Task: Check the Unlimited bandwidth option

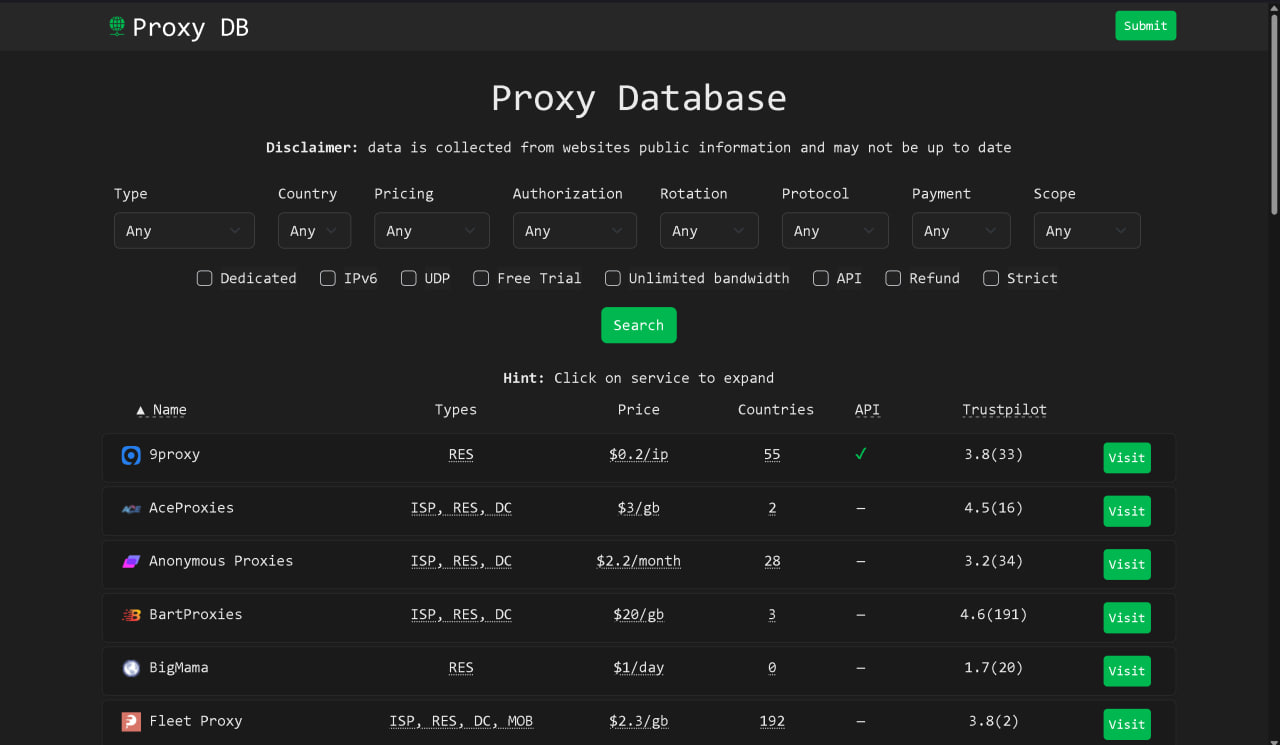Action: pyautogui.click(x=613, y=279)
